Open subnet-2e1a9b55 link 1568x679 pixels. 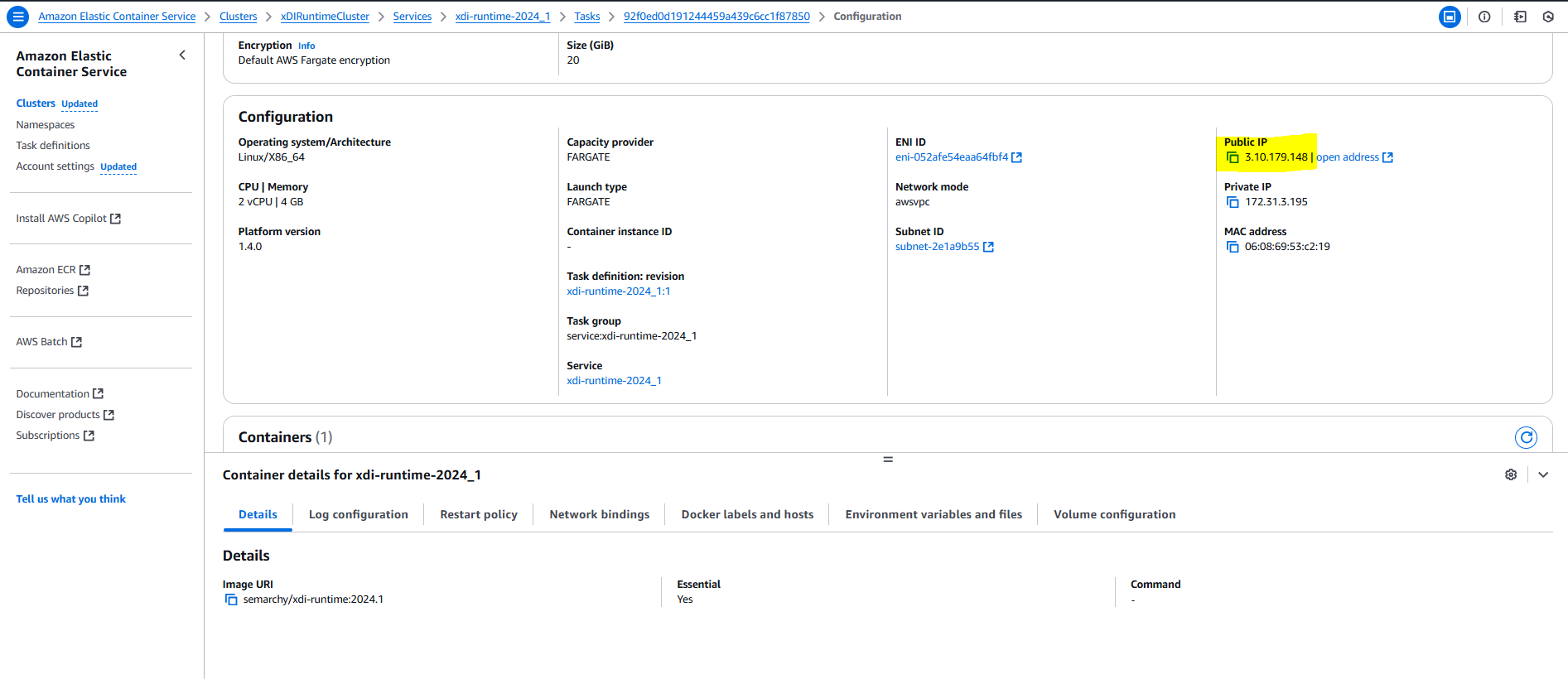coord(944,247)
